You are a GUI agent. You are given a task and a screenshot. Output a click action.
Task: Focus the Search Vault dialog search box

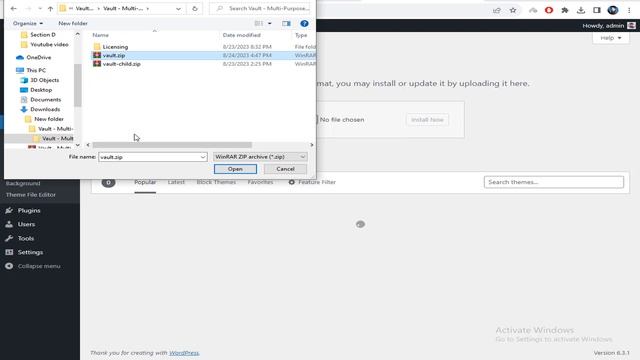click(x=260, y=9)
